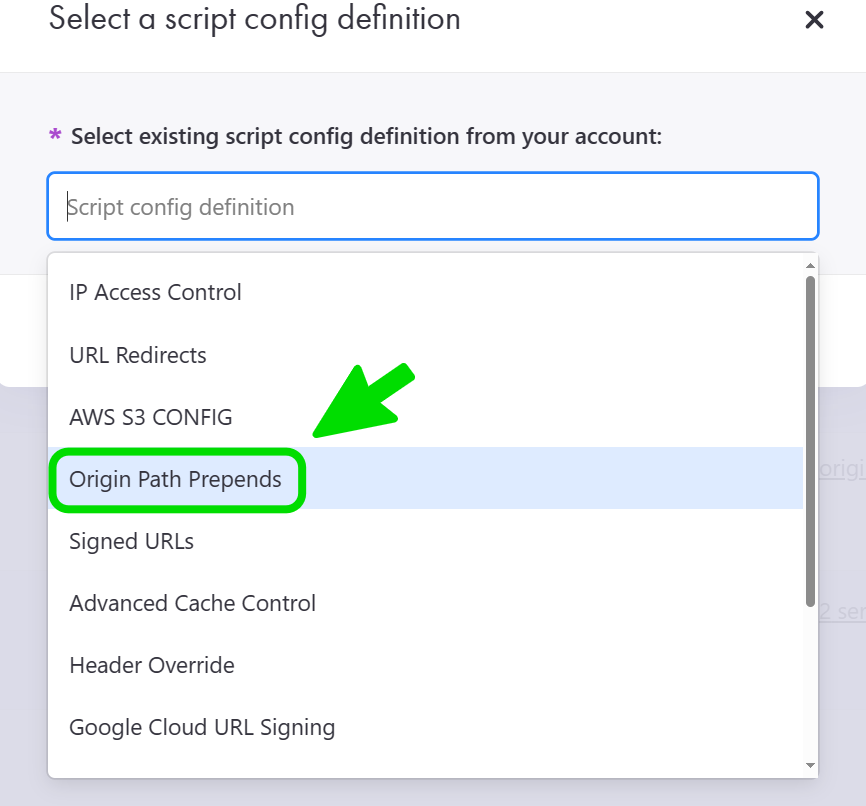
Task: Click the dropdown scrollbar down arrow
Action: tap(810, 765)
